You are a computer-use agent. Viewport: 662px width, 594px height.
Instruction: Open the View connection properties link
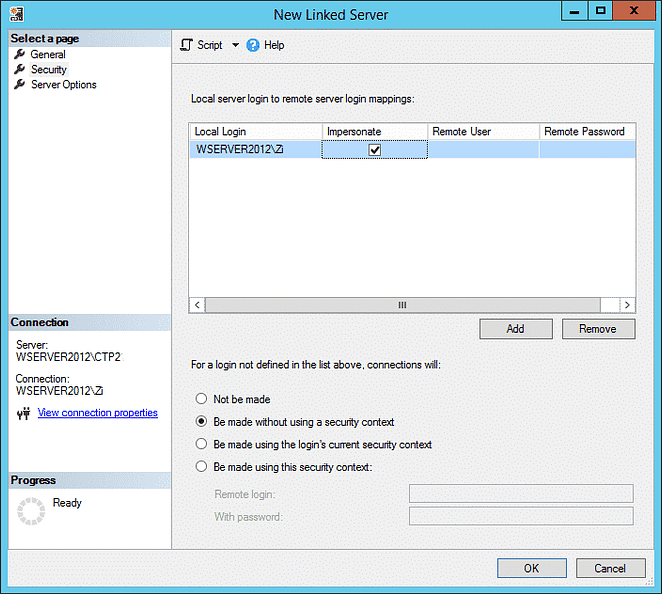click(x=98, y=412)
